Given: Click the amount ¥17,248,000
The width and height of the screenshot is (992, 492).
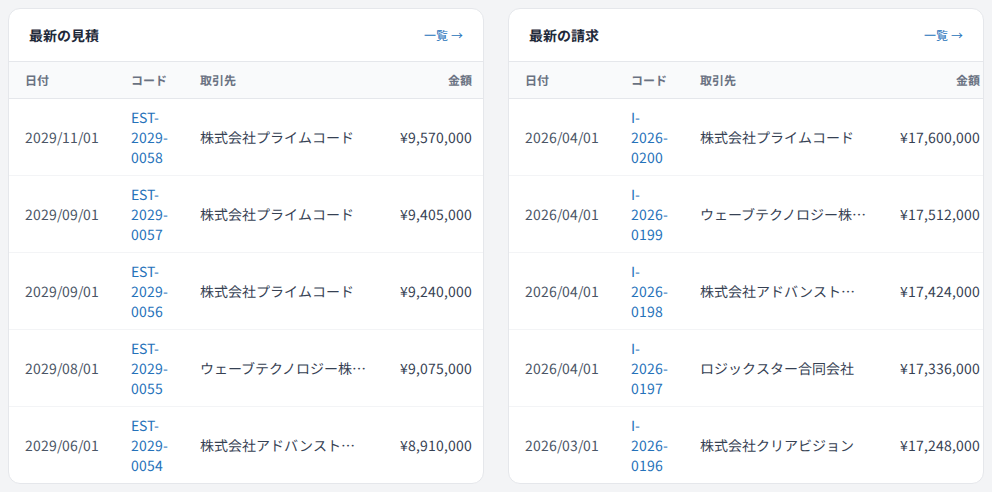Looking at the screenshot, I should [x=939, y=446].
